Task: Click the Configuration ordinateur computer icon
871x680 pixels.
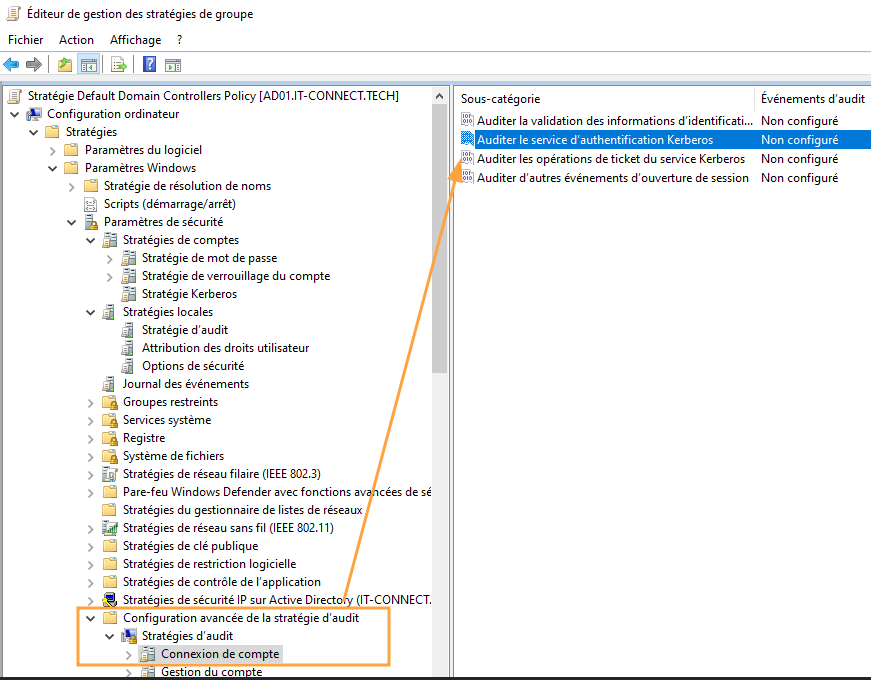Action: [34, 114]
